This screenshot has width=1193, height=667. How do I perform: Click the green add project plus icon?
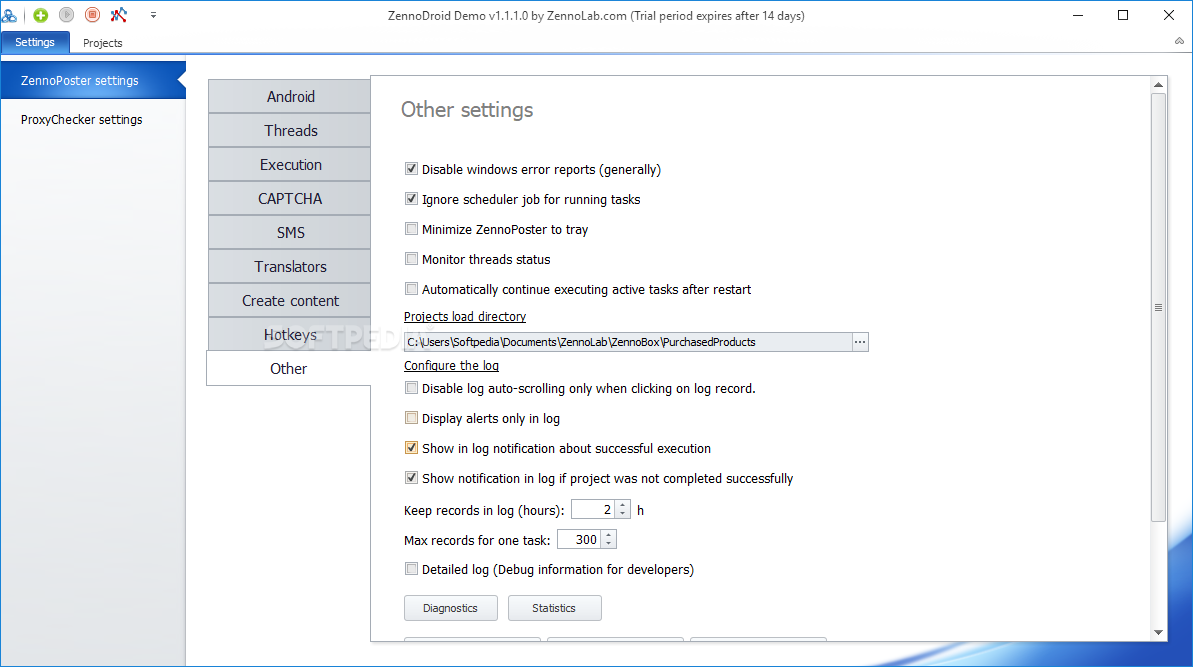(41, 15)
